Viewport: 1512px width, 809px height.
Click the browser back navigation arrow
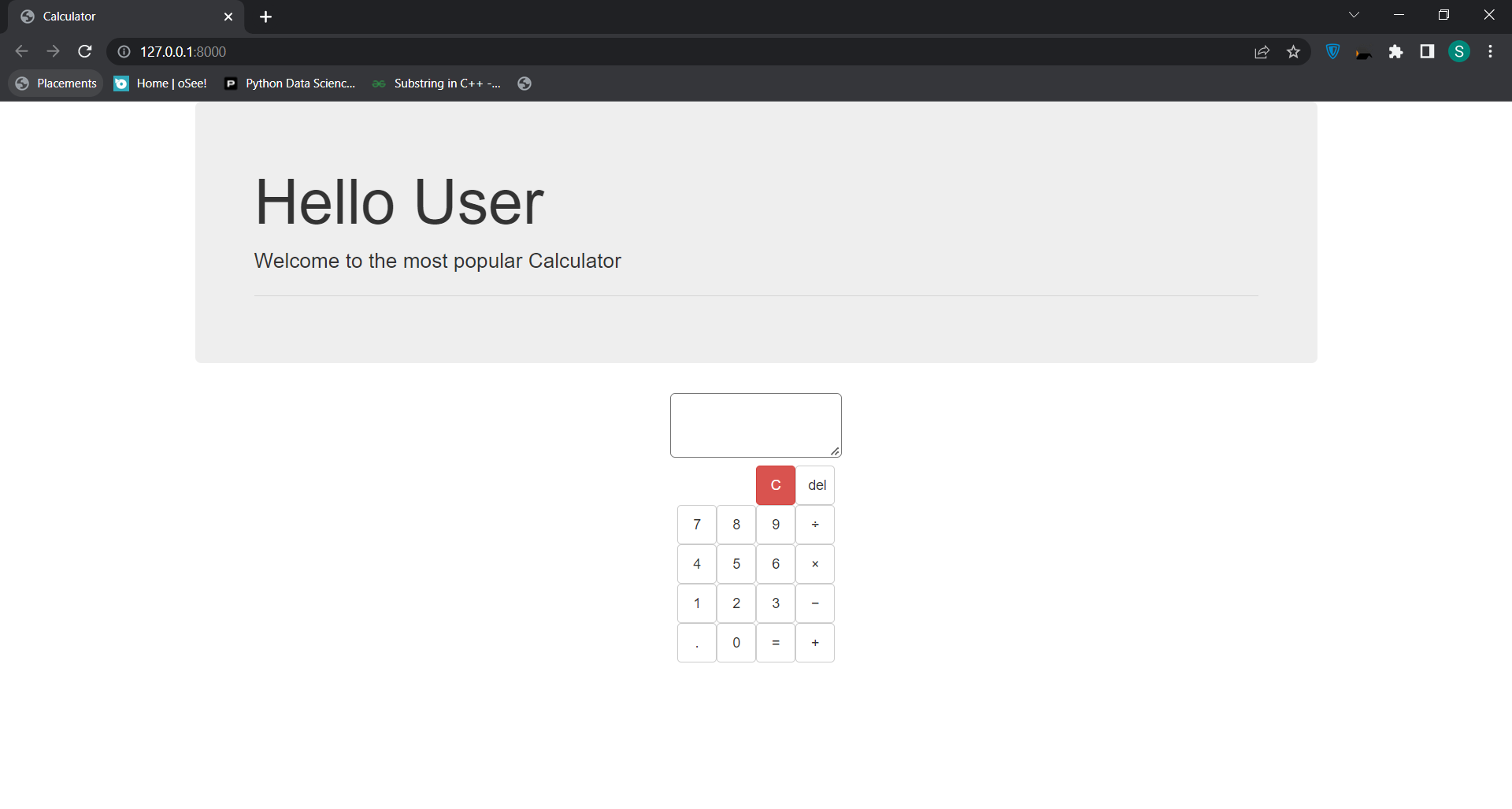pos(21,51)
